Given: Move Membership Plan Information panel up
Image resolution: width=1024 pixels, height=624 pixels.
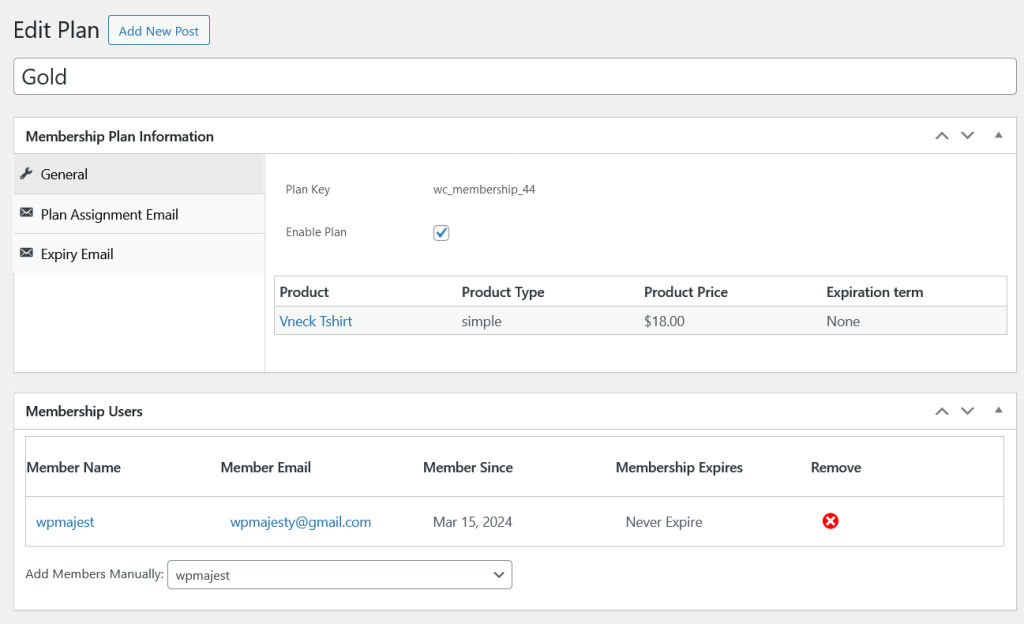Looking at the screenshot, I should [941, 136].
